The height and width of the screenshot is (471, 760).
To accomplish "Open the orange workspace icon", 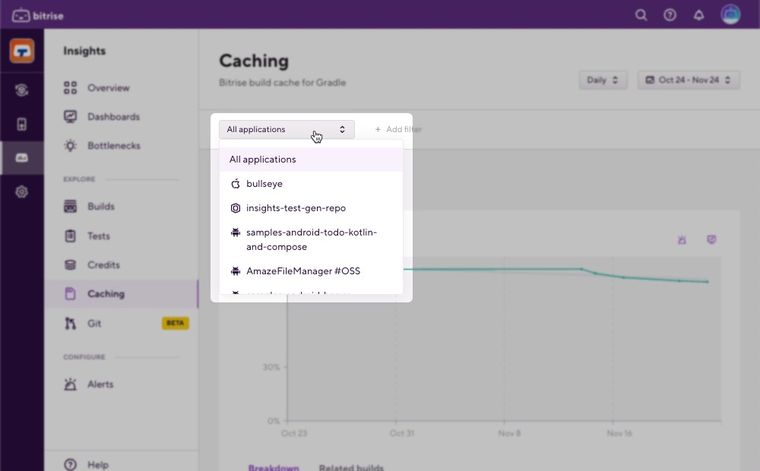I will pyautogui.click(x=22, y=51).
